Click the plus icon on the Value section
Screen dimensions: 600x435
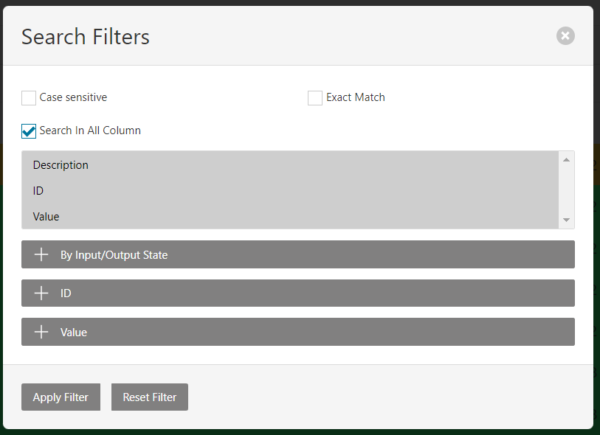tap(41, 332)
